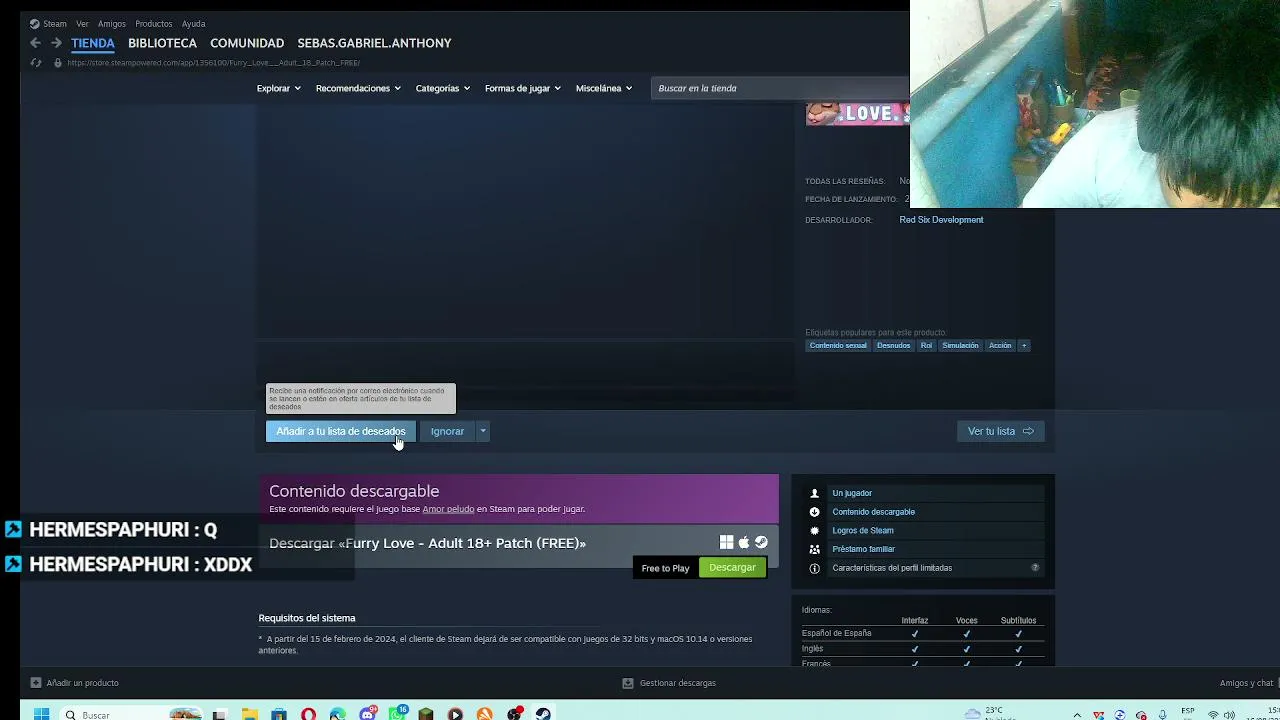Open the Amor peludo base game link

pyautogui.click(x=448, y=509)
